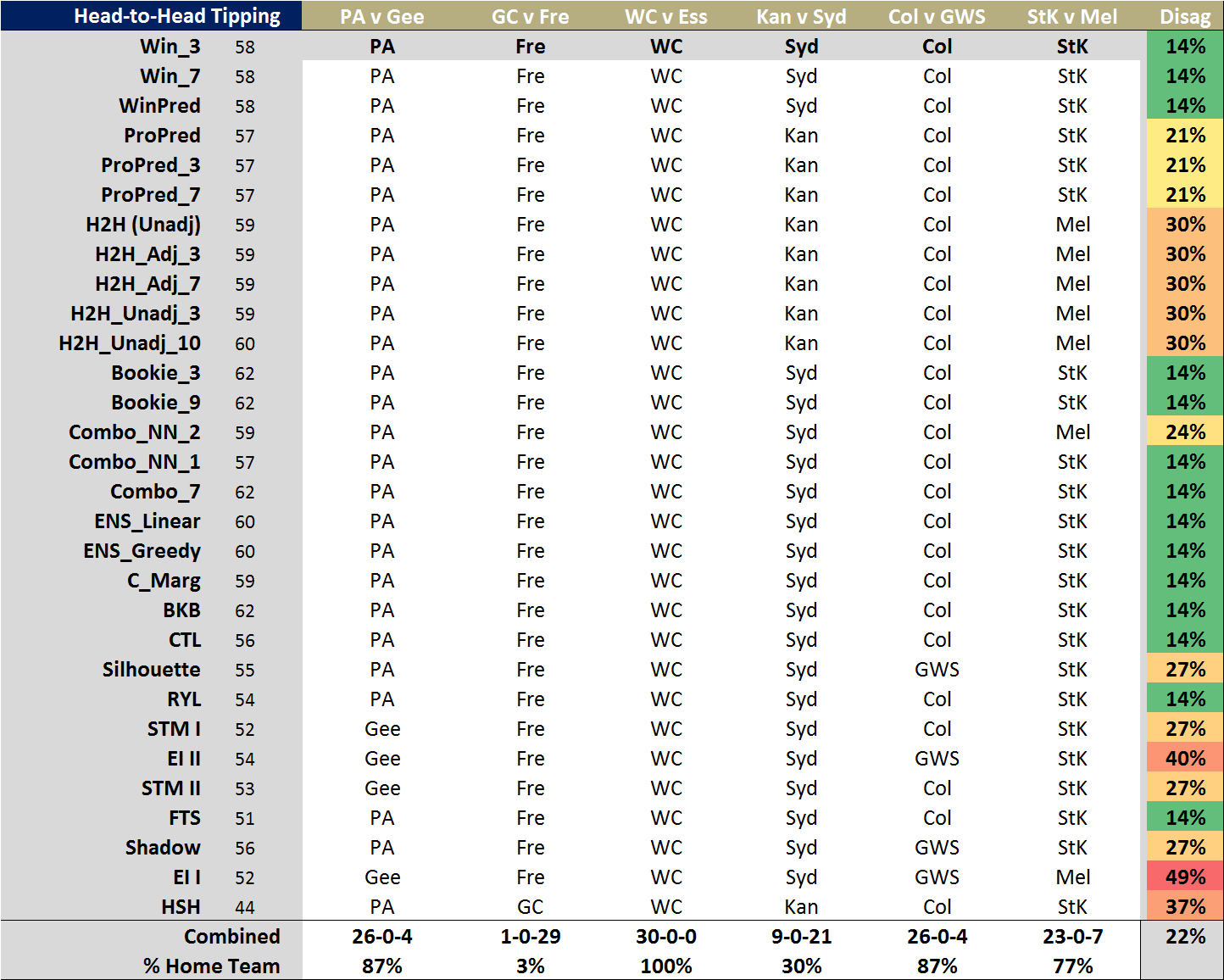Click the '77%' home team cell
This screenshot has height=980, width=1224.
(1073, 966)
